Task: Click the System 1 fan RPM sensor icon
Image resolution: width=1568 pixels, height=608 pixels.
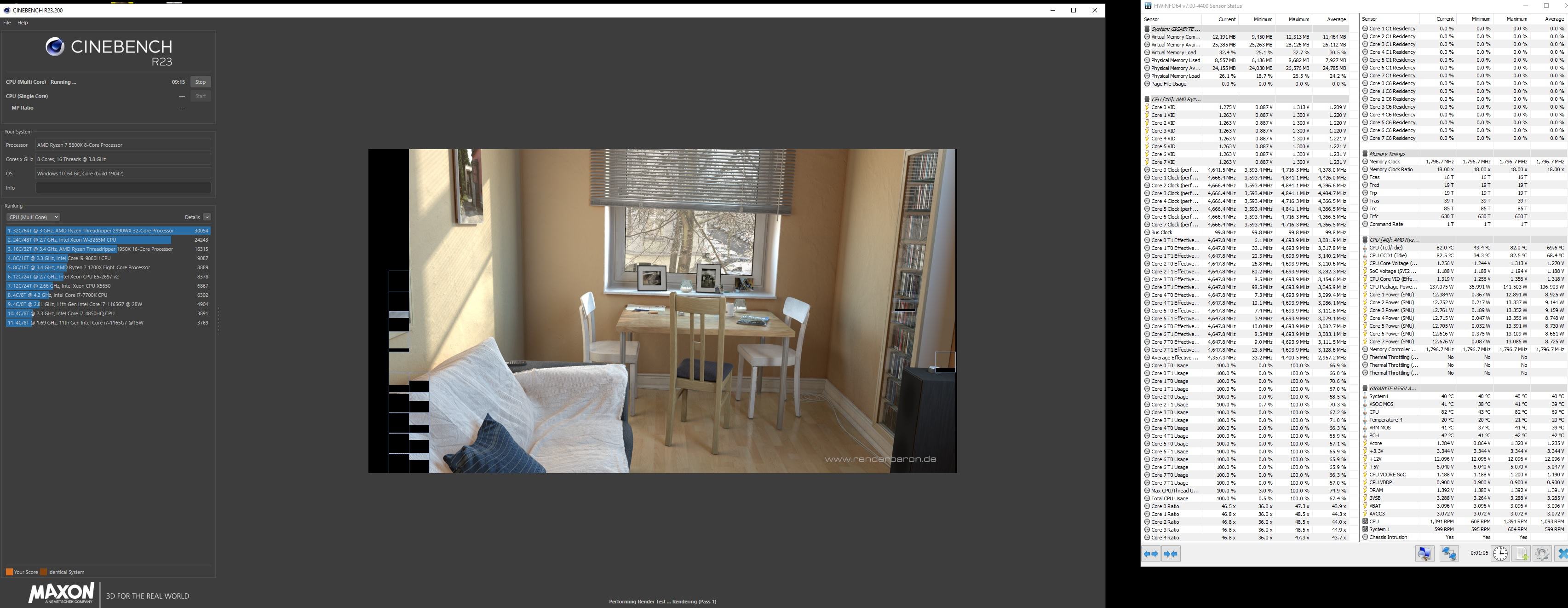Action: (1365, 529)
